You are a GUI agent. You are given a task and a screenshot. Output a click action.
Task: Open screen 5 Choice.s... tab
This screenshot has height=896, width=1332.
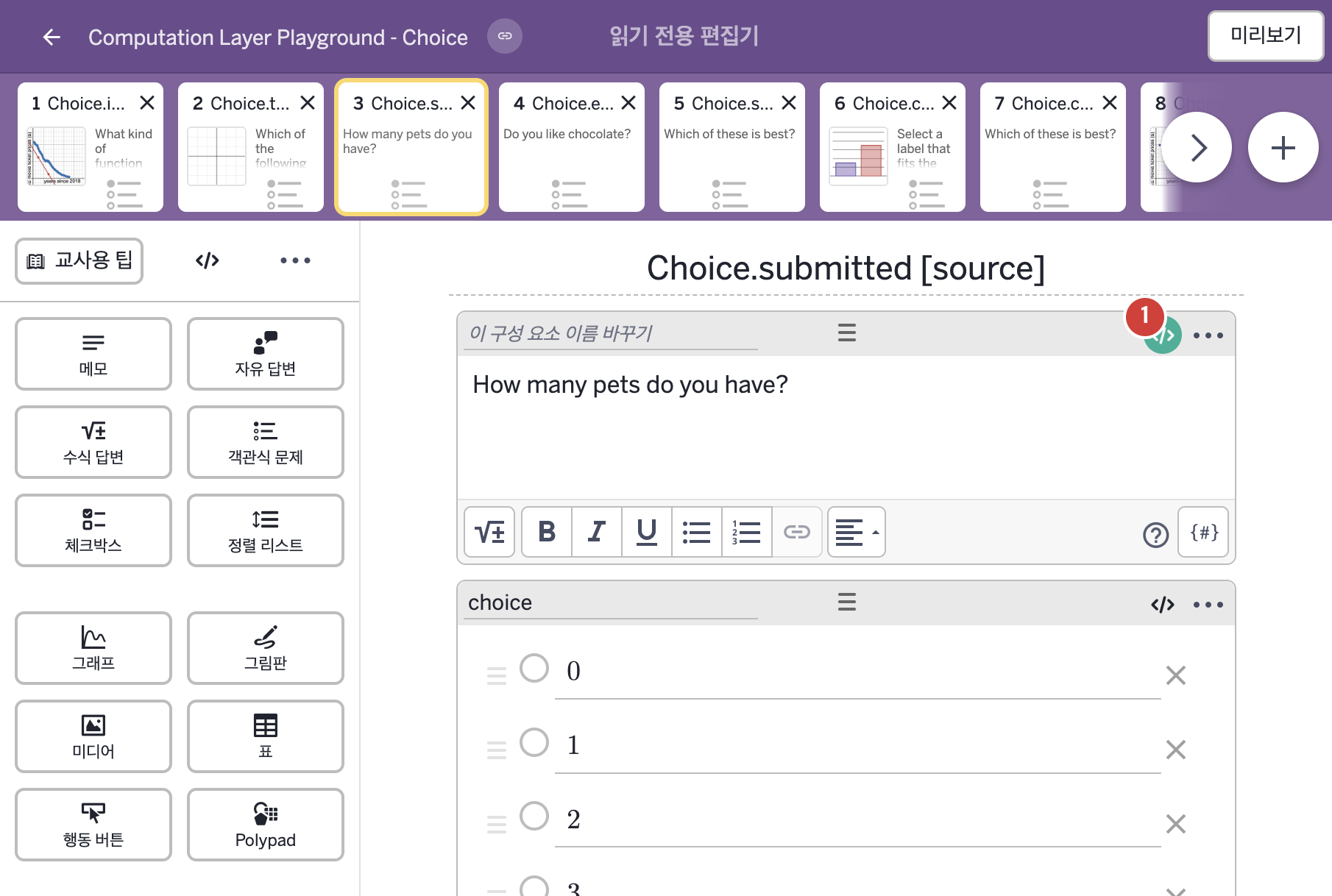(732, 147)
